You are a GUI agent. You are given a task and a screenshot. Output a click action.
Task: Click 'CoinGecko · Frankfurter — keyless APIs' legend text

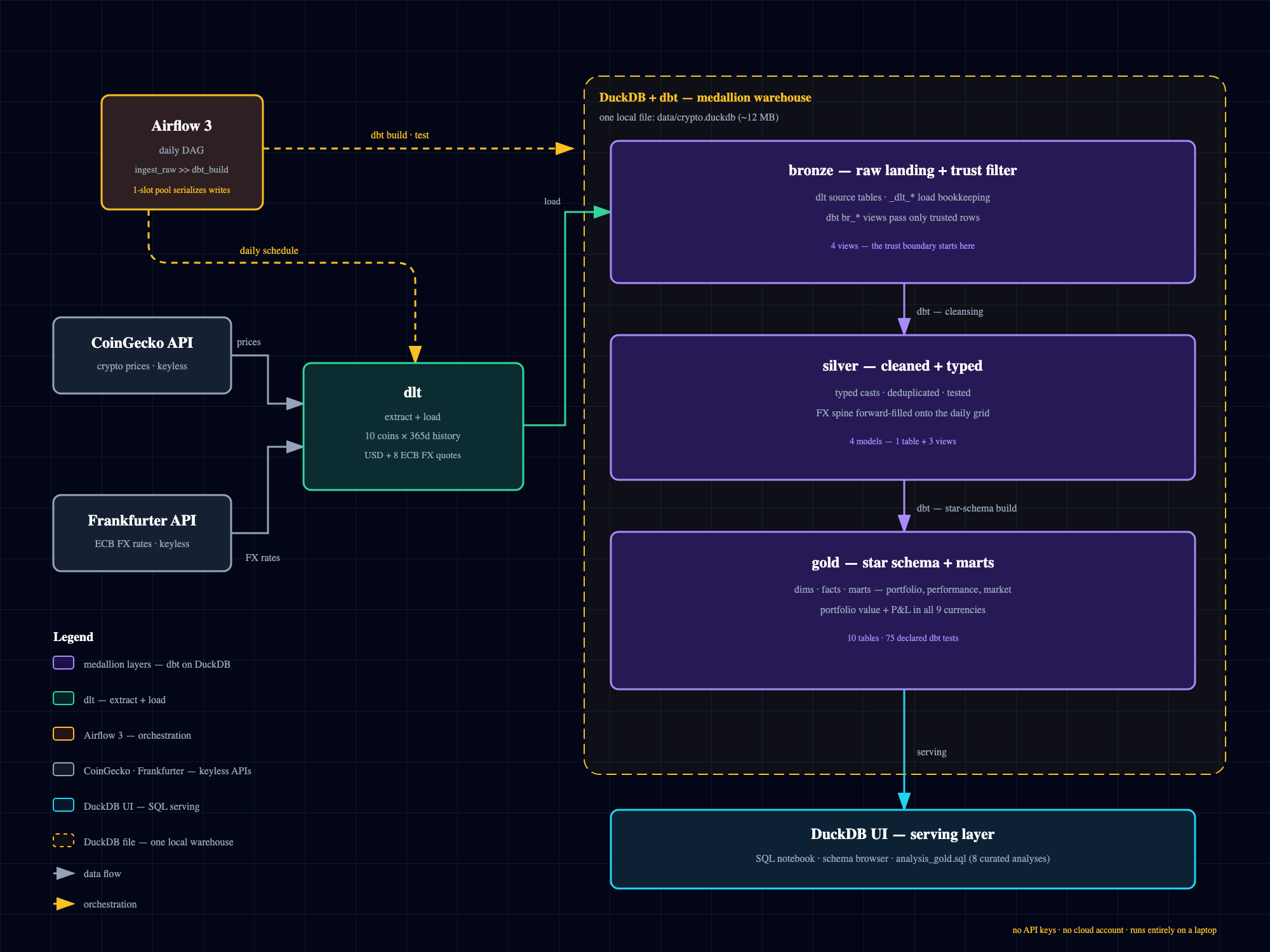tap(168, 771)
